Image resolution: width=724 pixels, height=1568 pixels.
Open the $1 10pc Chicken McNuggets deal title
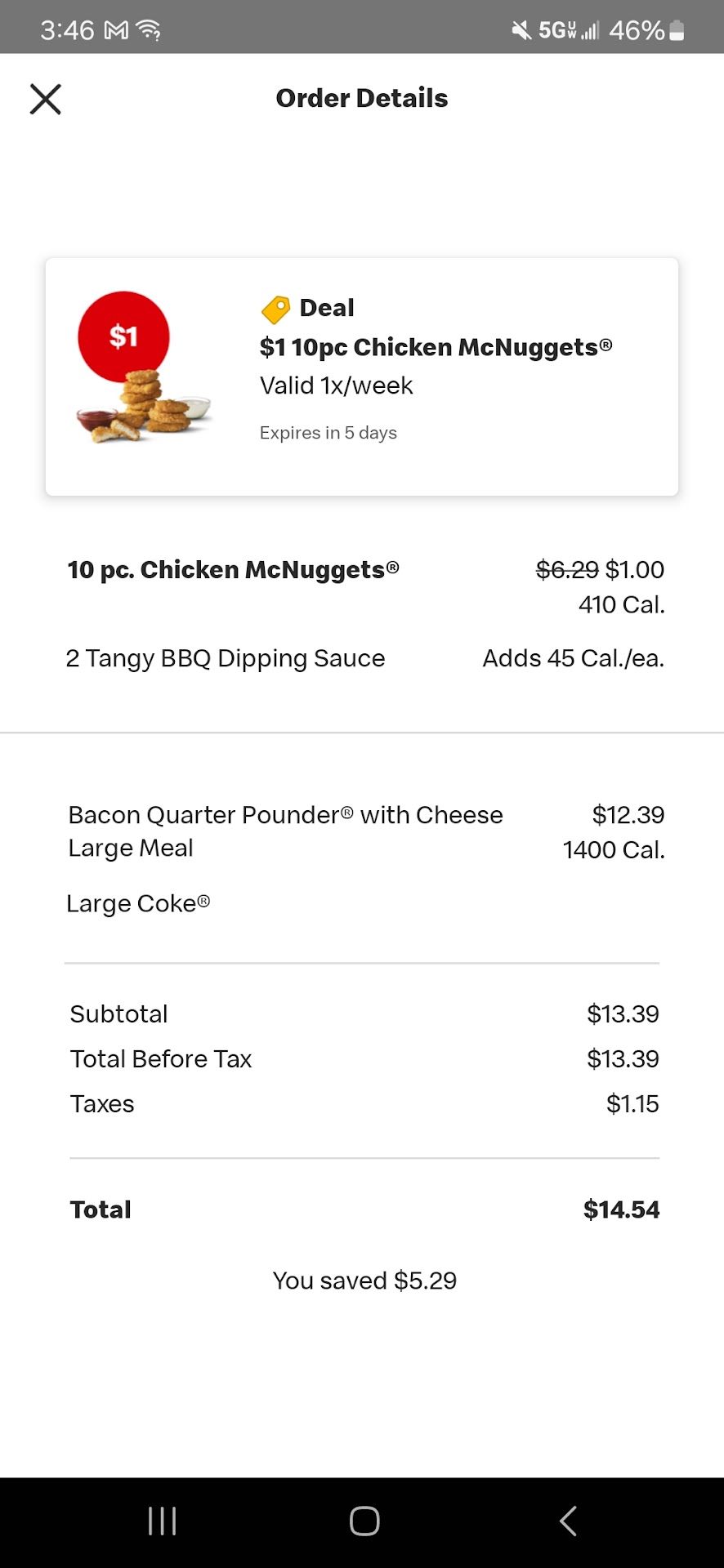click(x=436, y=347)
